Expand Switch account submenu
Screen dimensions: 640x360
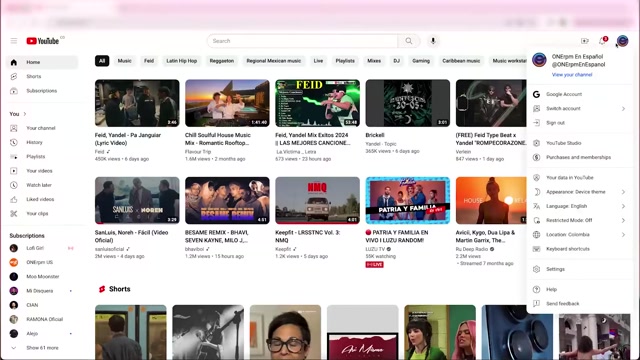(x=580, y=109)
